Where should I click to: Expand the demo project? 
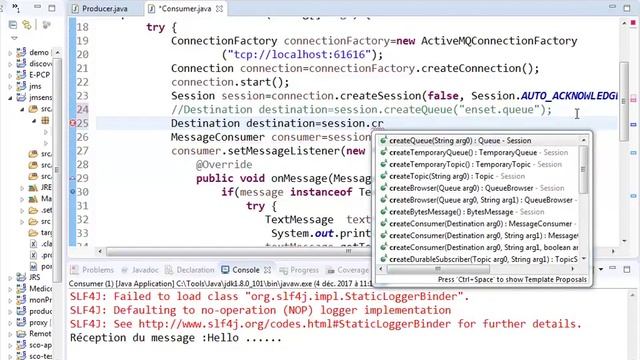click(x=10, y=53)
